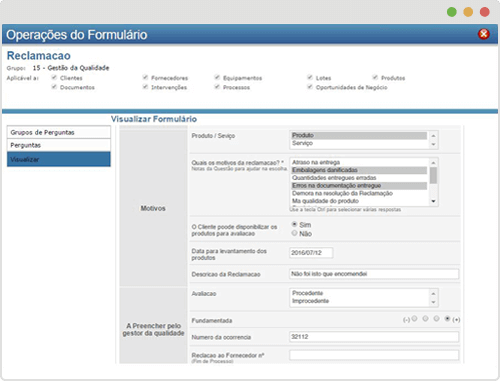Viewport: 500px width, 381px height.
Task: Click the motivos list scrollbar thumb
Action: pos(433,175)
